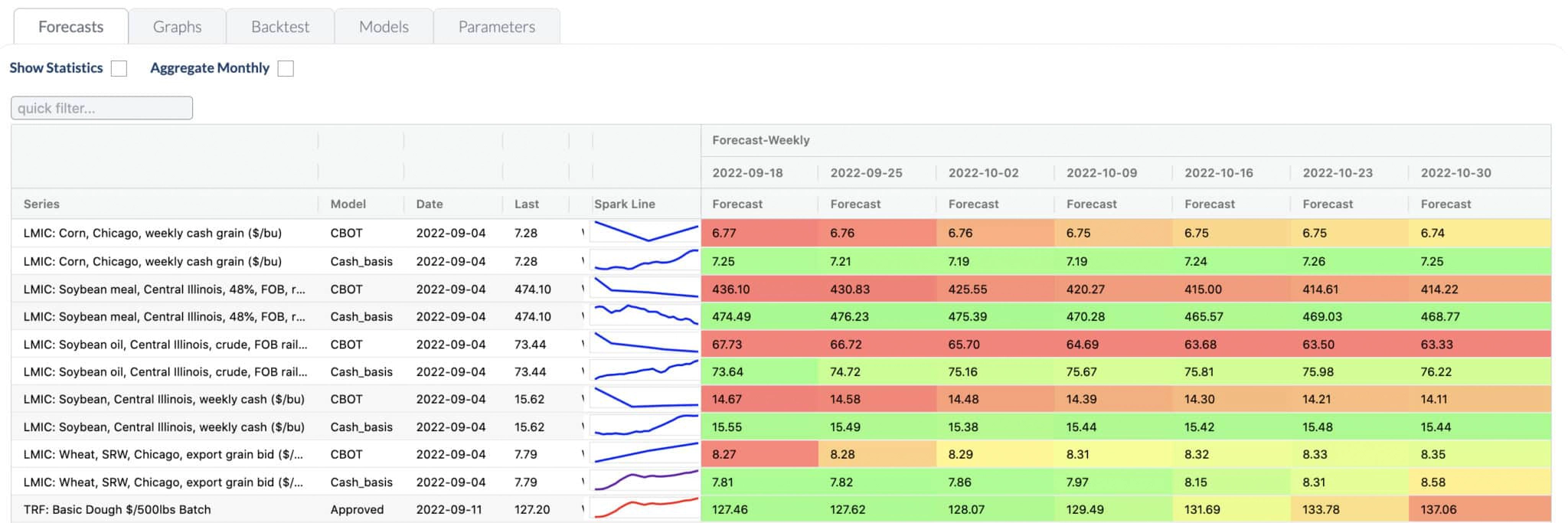Open the Backtest tab
The image size is (1568, 523).
(x=280, y=27)
